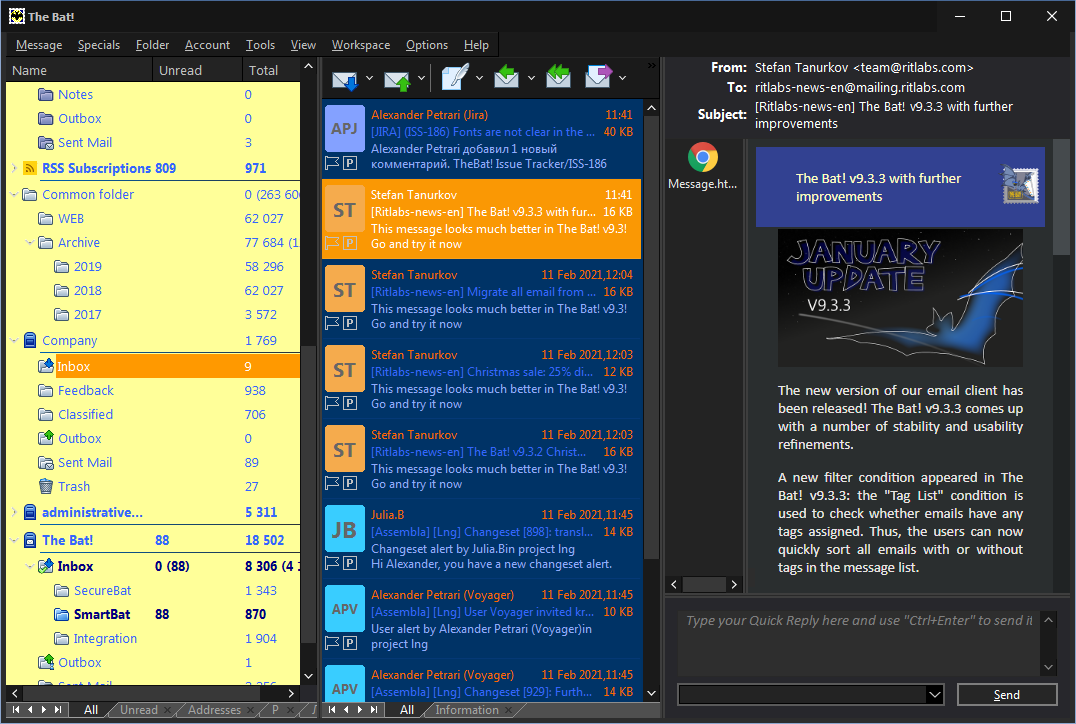The height and width of the screenshot is (724, 1076).
Task: Toggle flag on User Voyager invited message
Action: 332,643
